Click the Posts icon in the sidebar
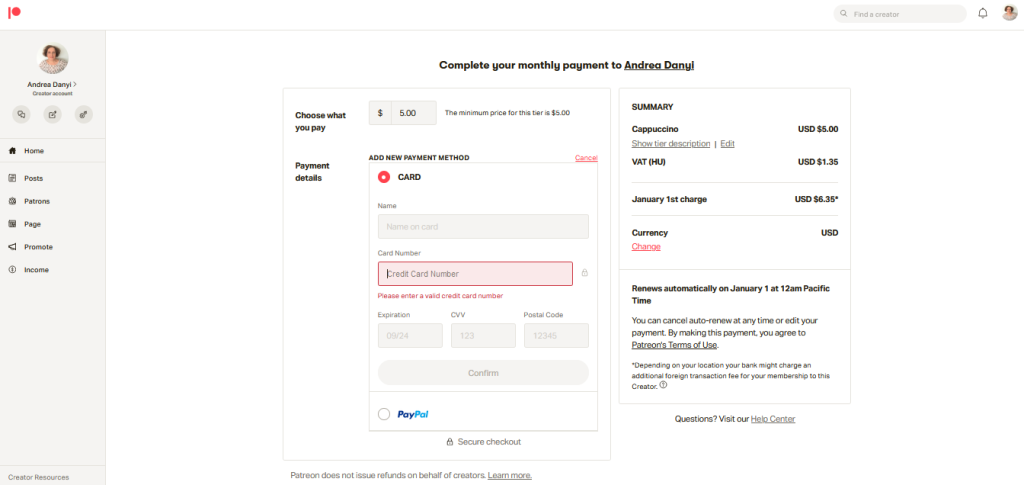This screenshot has height=485, width=1024. 12,178
